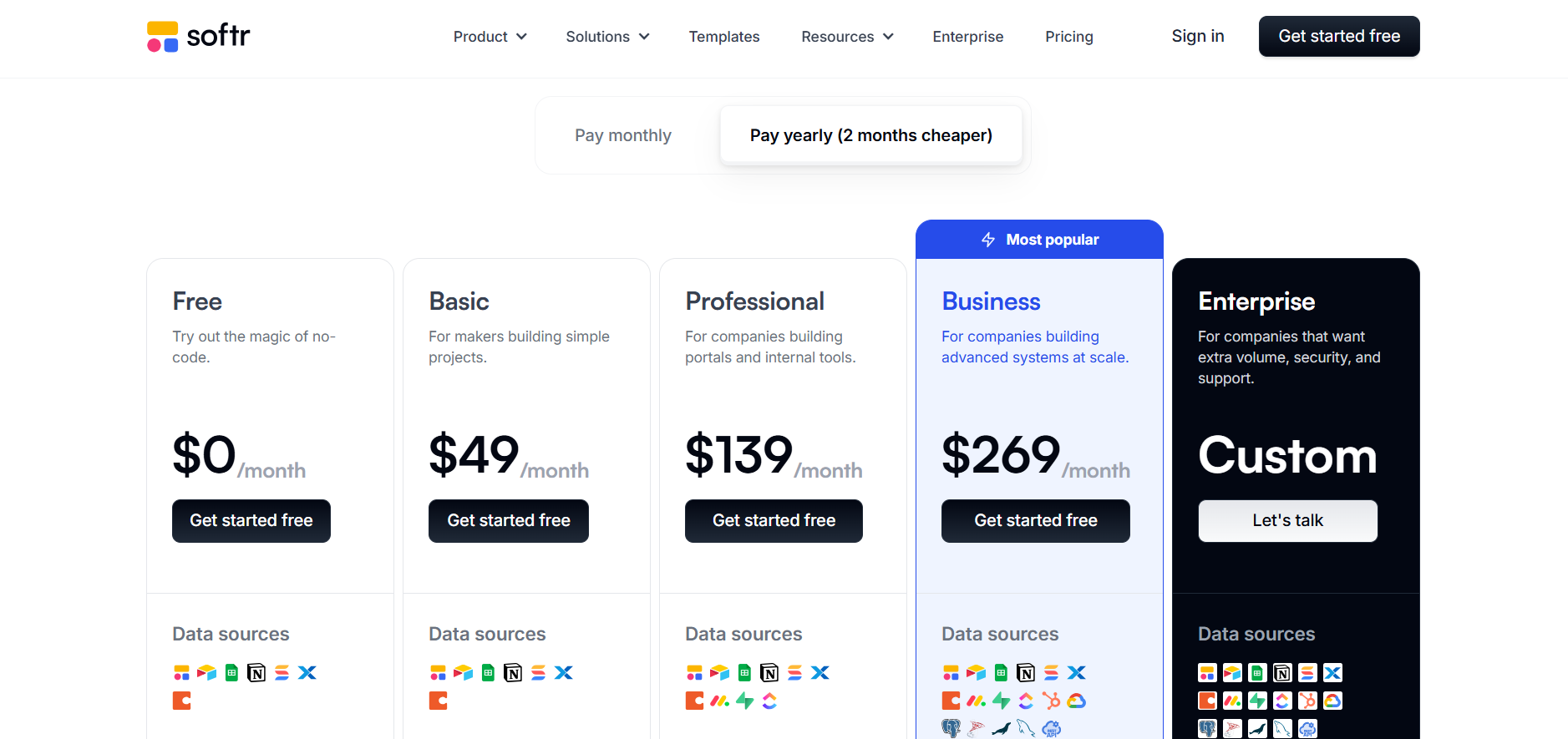Expand the Resources menu
Viewport: 1568px width, 739px height.
tap(847, 37)
